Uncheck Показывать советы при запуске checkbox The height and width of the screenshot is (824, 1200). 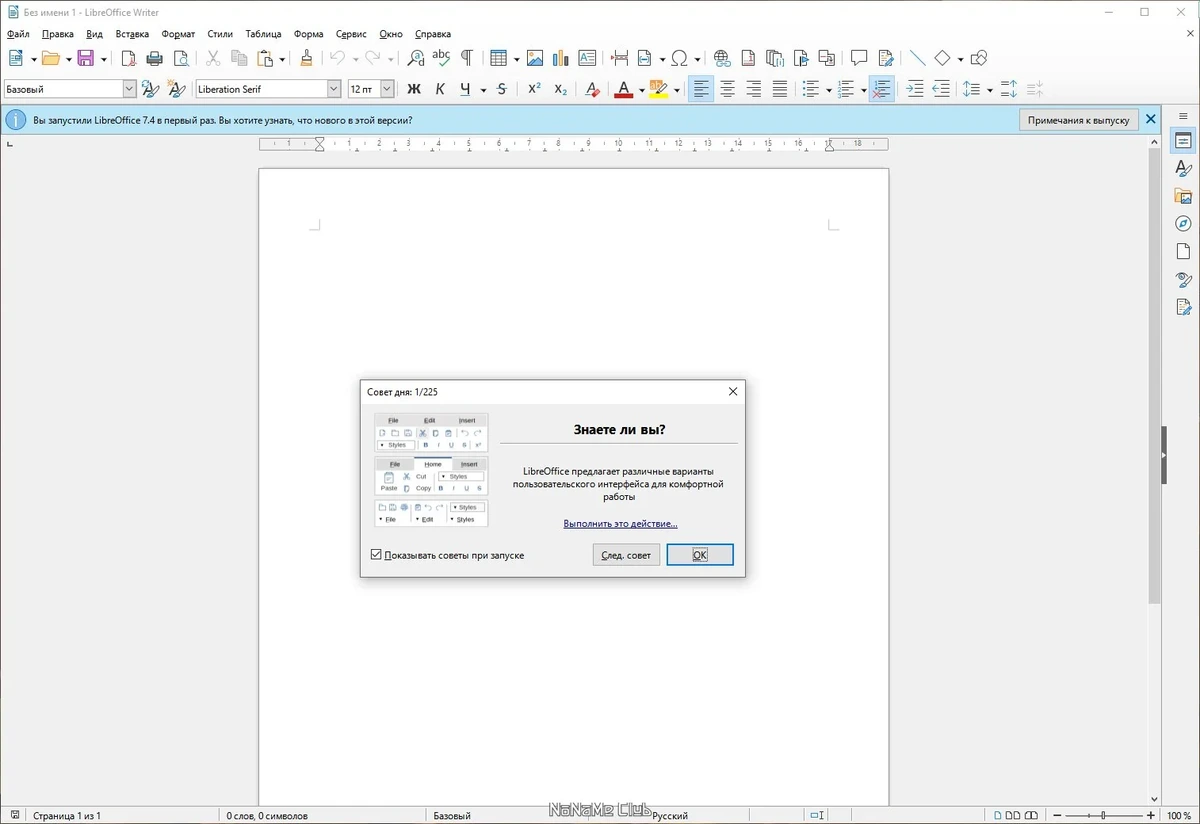click(376, 554)
